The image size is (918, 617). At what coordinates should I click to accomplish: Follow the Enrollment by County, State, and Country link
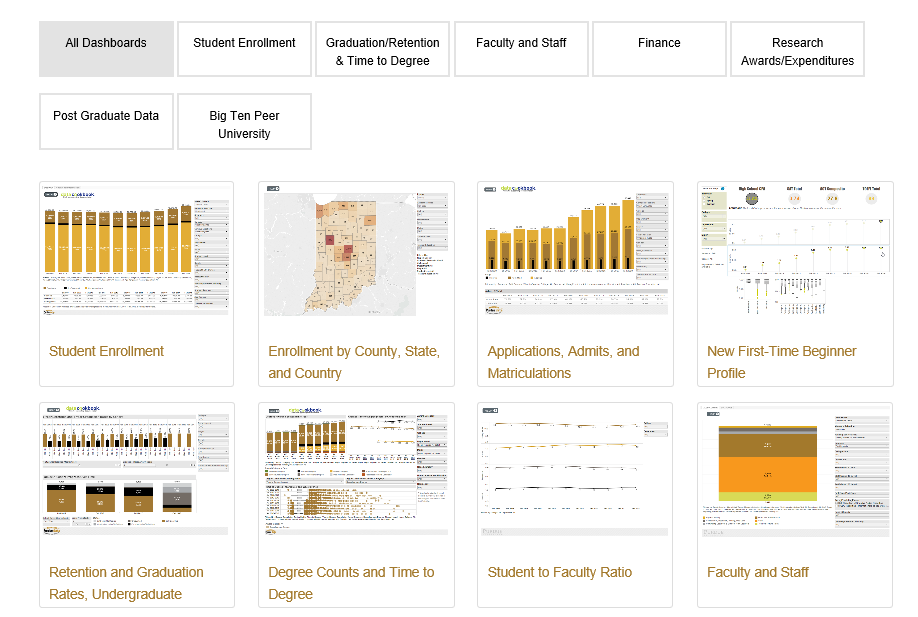354,362
